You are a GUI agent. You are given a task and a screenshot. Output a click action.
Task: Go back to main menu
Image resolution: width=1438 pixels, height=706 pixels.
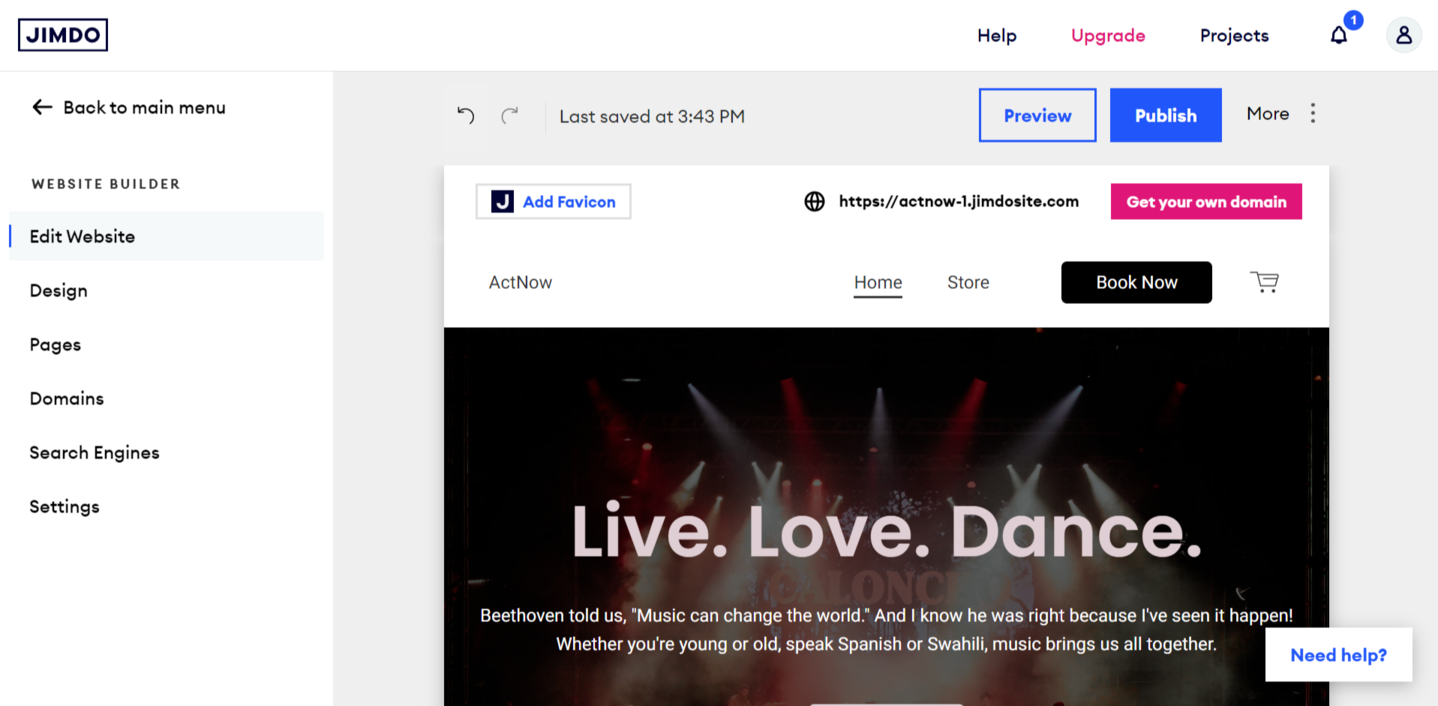[x=129, y=107]
